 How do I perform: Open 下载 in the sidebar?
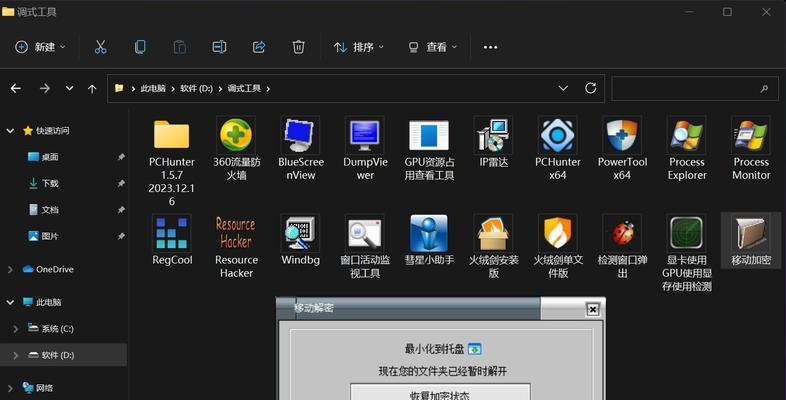(x=50, y=183)
